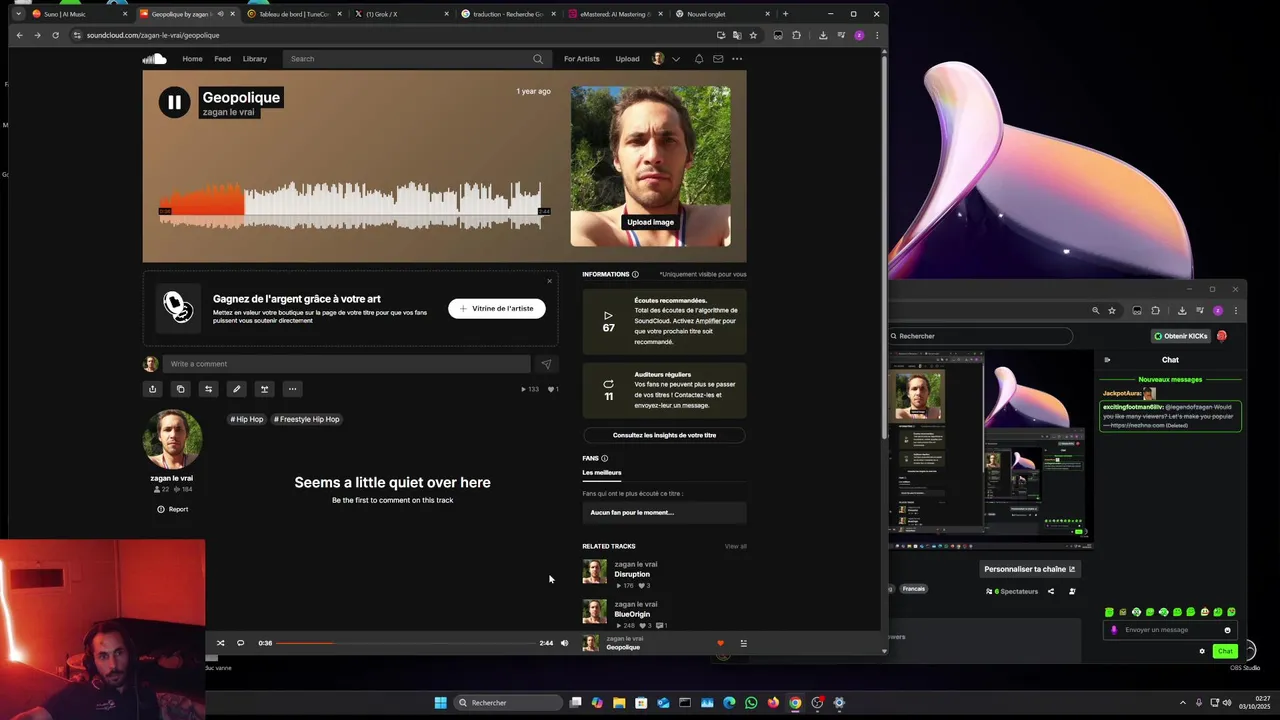Go to SoundCloud Home
The height and width of the screenshot is (720, 1280).
(192, 59)
